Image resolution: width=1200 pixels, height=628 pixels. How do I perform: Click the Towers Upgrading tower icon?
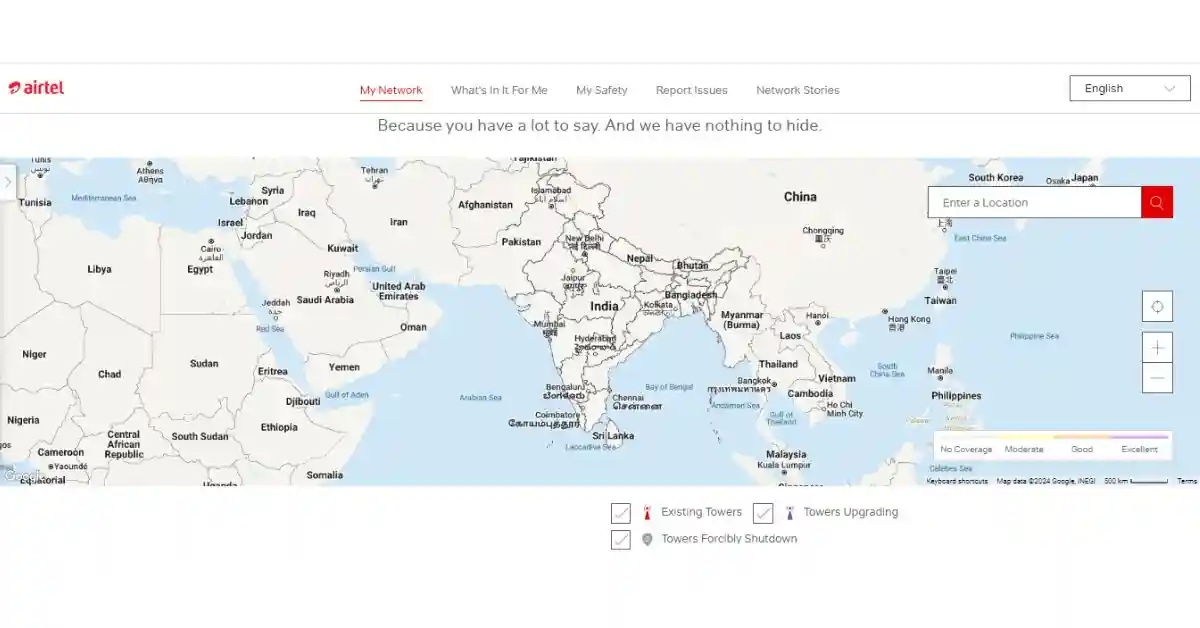(x=789, y=513)
